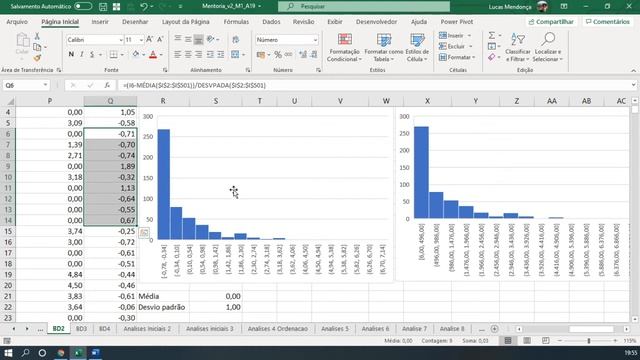This screenshot has height=360, width=640.
Task: Click the increase decimal places icon
Action: tap(303, 55)
